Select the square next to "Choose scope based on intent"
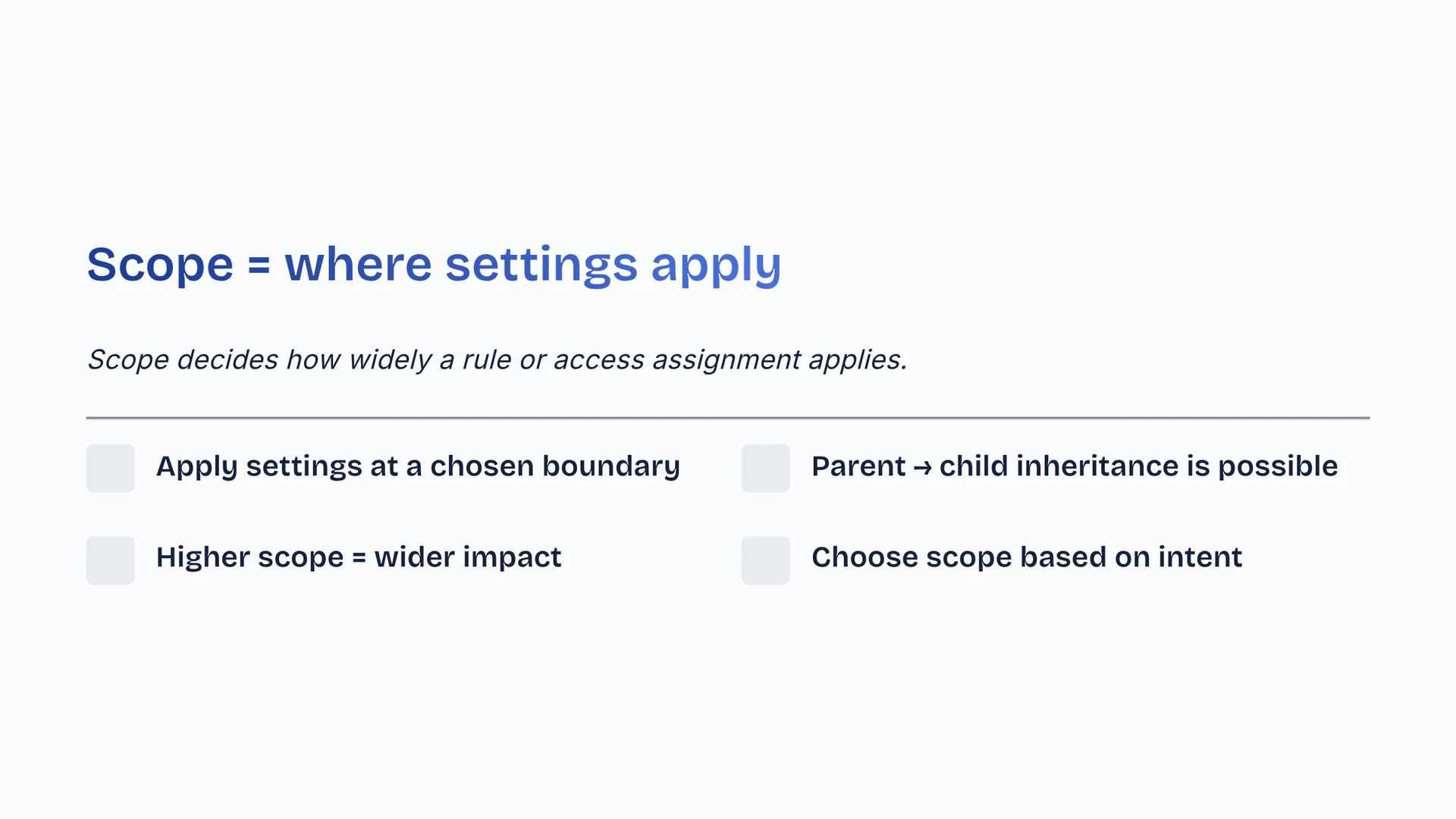Image resolution: width=1456 pixels, height=819 pixels. click(765, 560)
